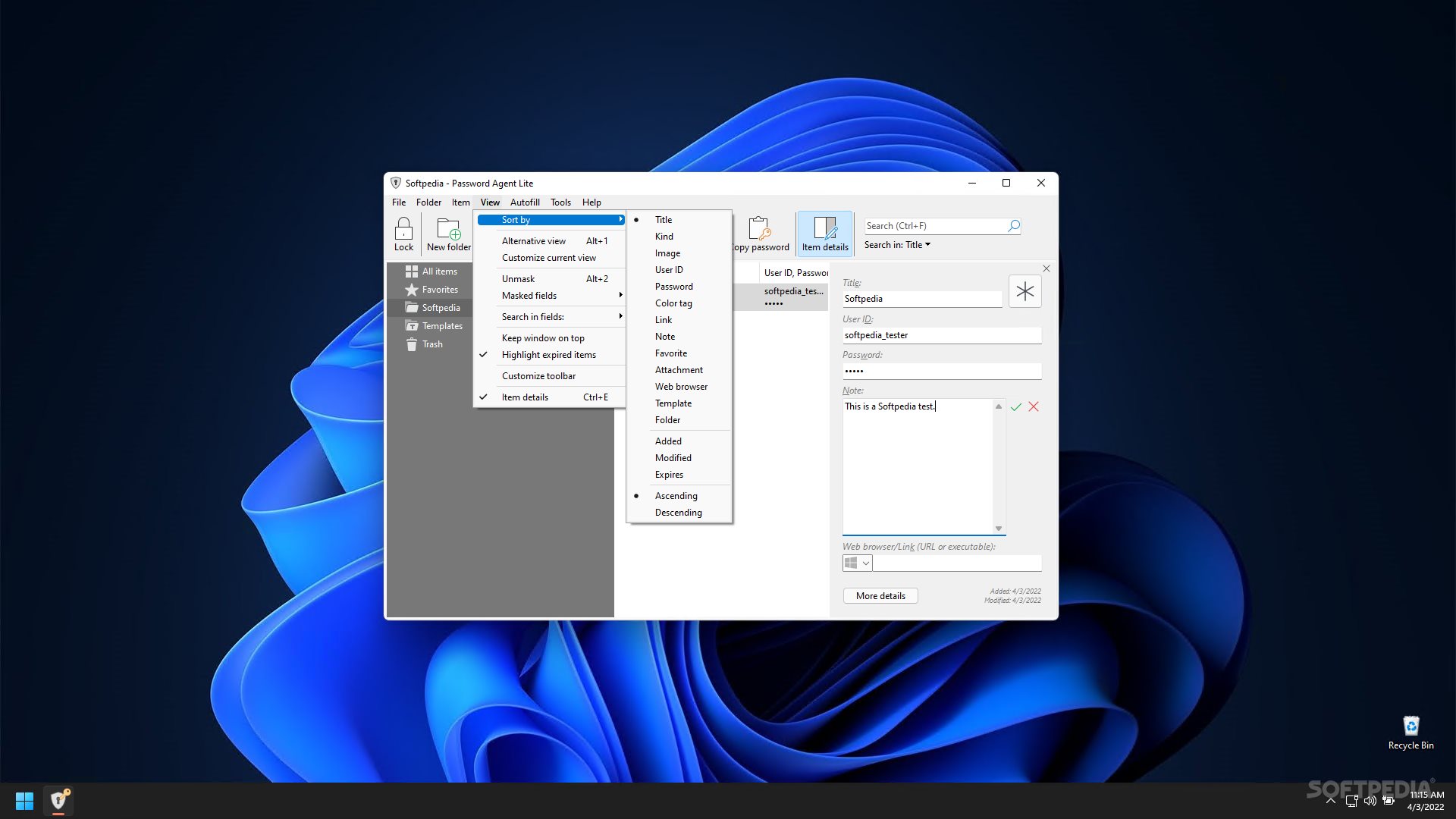Sort by Color tag
This screenshot has width=1456, height=819.
(679, 303)
